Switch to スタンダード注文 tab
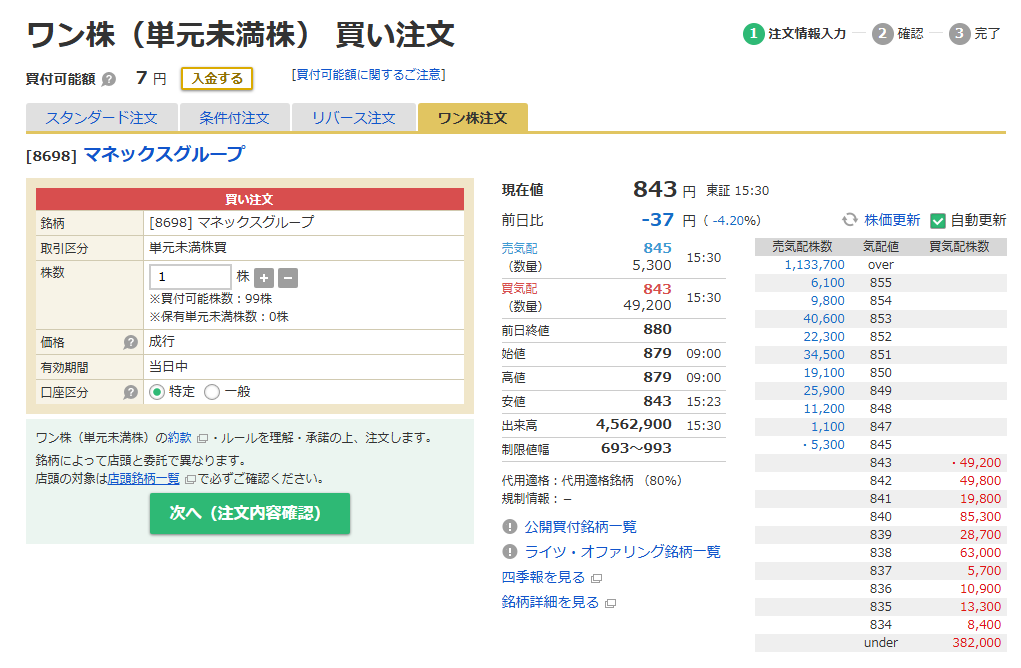1021x668 pixels. [101, 118]
